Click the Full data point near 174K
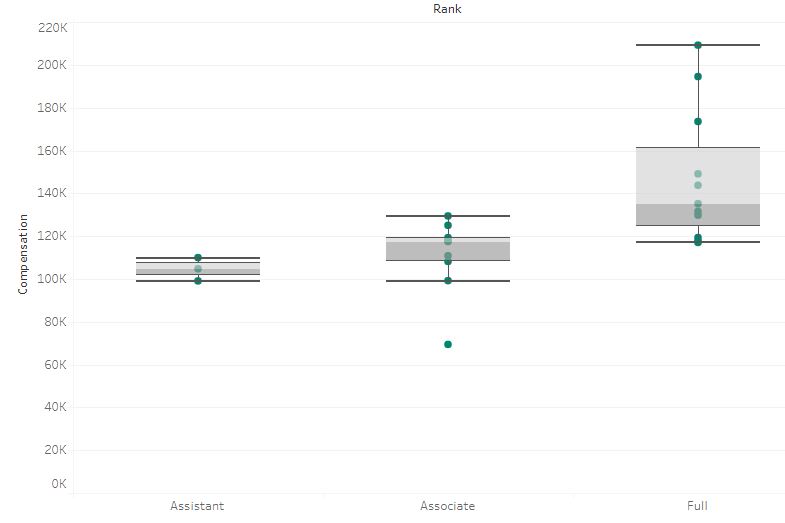785x523 pixels. pyautogui.click(x=698, y=121)
